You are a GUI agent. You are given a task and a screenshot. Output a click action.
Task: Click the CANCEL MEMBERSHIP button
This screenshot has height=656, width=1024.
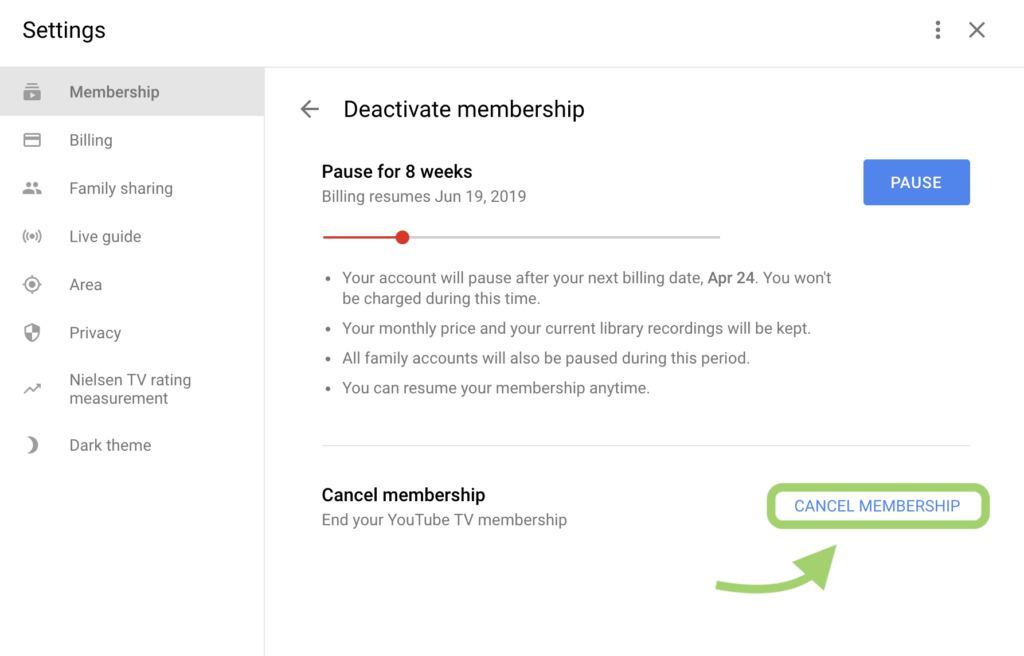click(877, 506)
